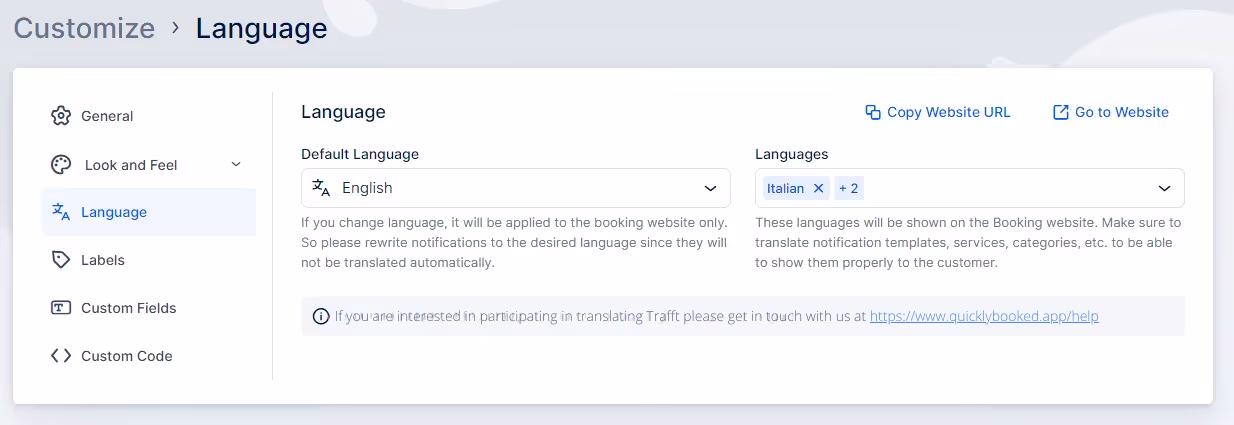Click the +2 more languages badge
The image size is (1234, 425).
[848, 188]
